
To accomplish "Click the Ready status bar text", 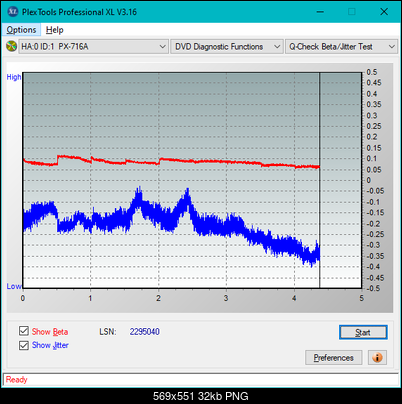I will tap(16, 379).
